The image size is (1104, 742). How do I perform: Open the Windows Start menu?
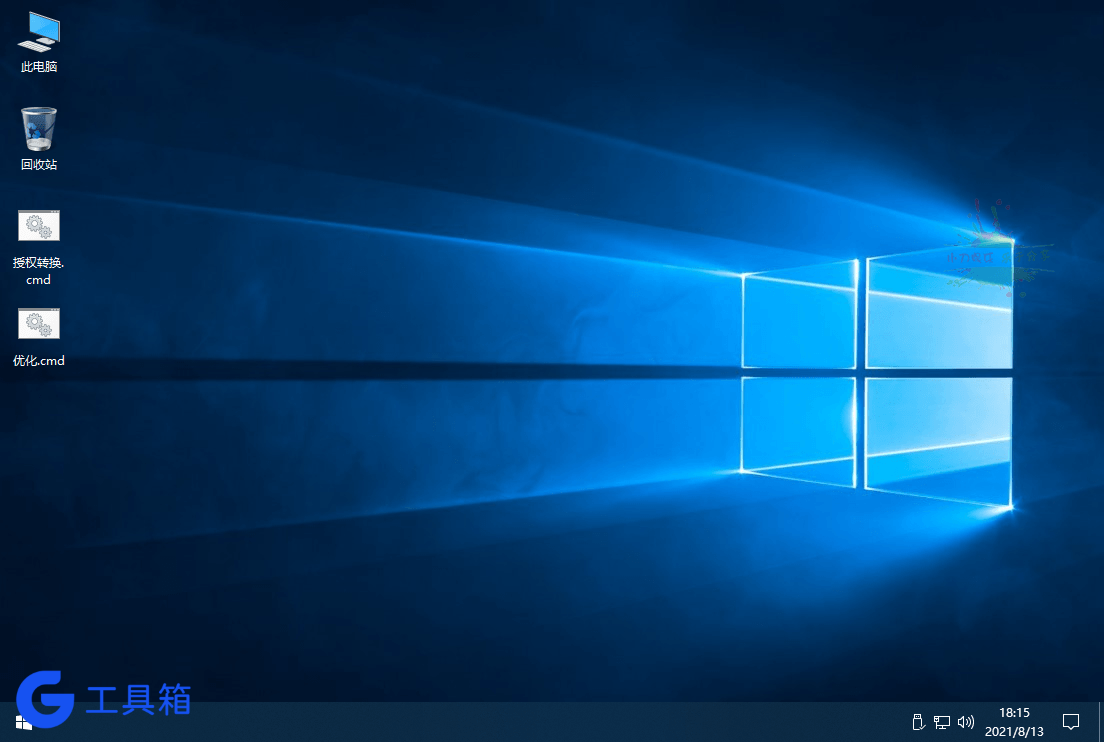click(23, 723)
